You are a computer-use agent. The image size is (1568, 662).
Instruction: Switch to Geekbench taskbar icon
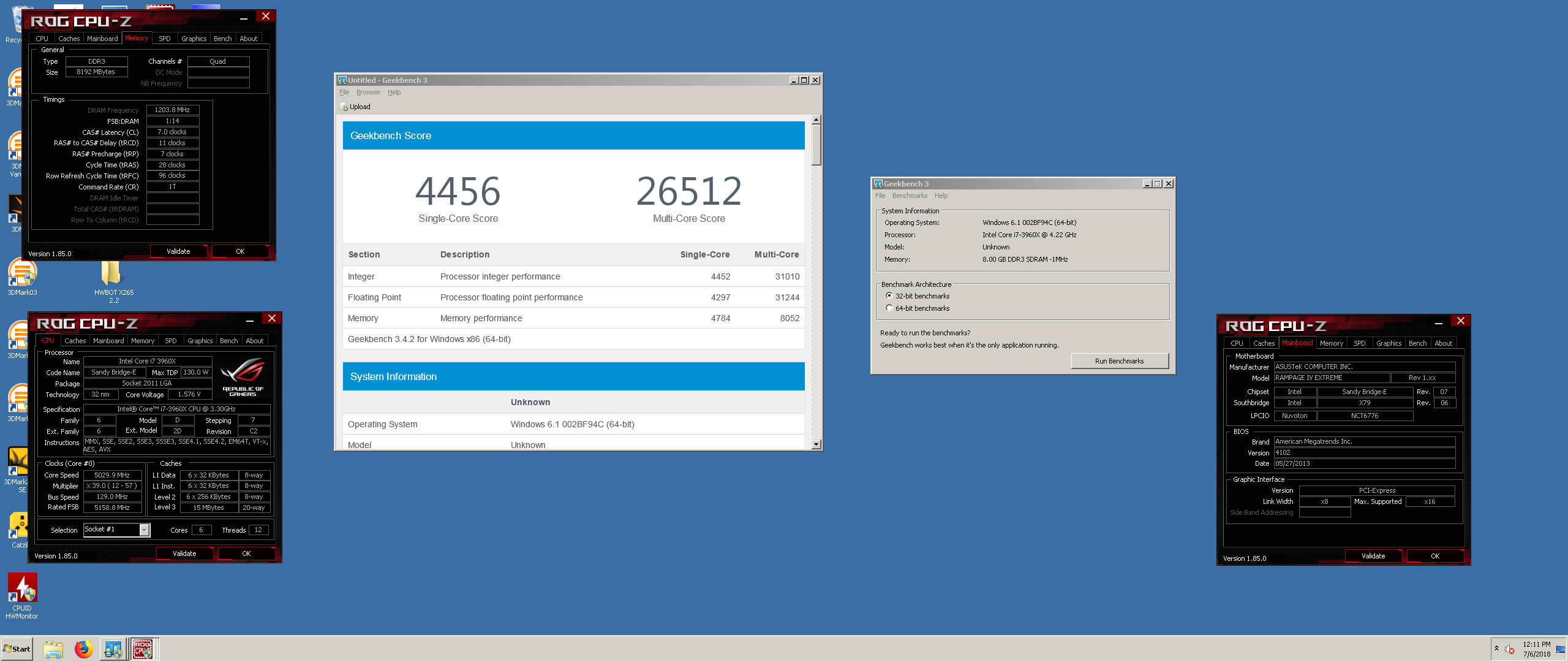(x=113, y=649)
